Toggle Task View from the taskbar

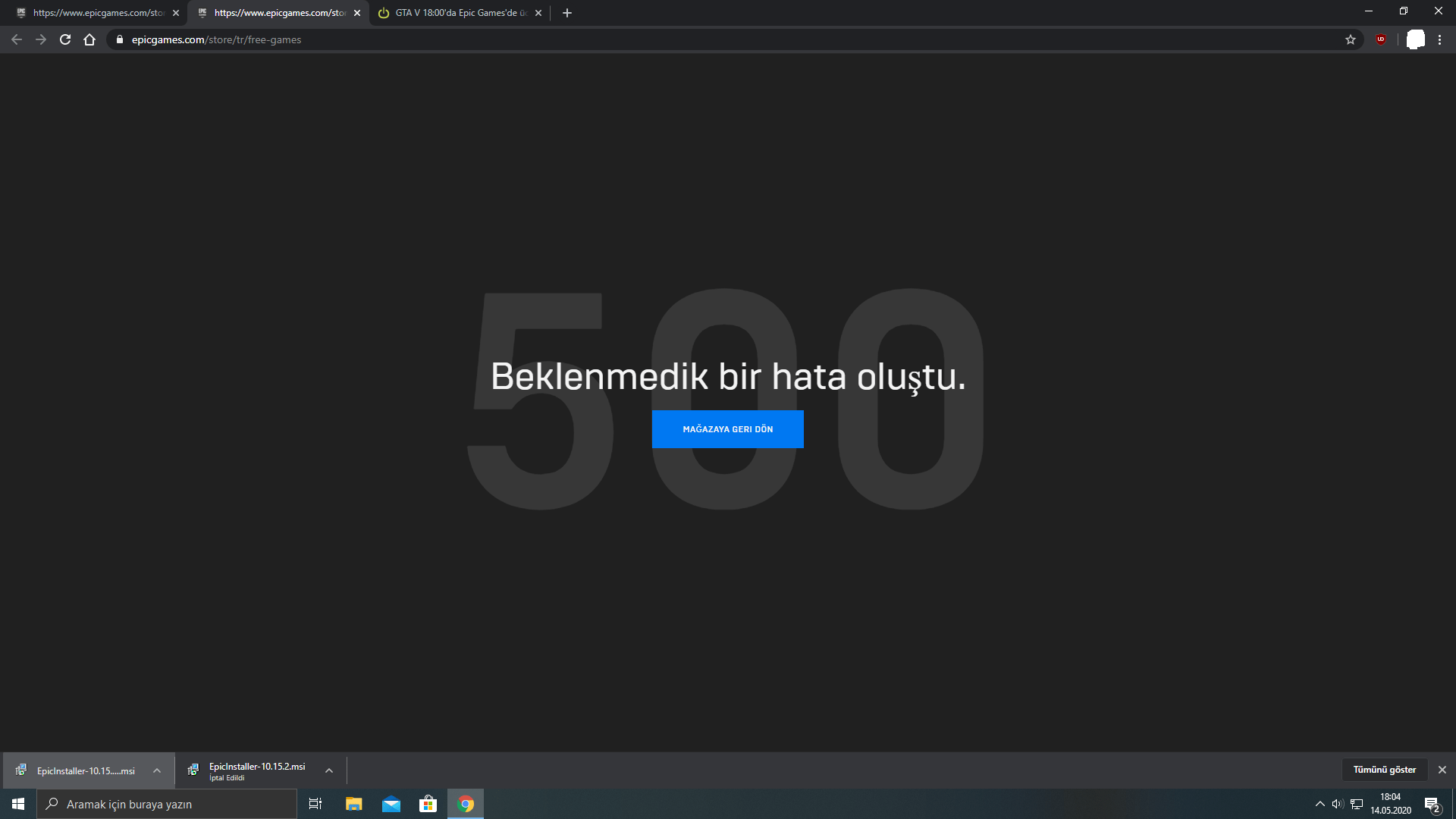pyautogui.click(x=315, y=803)
